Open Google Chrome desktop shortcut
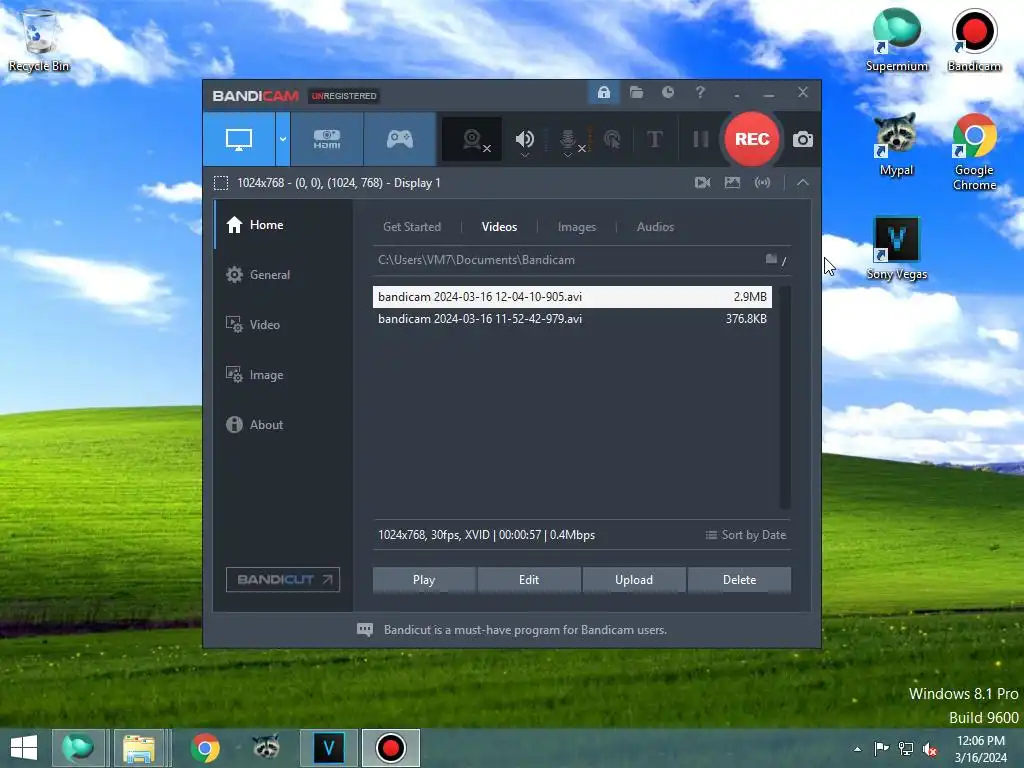 click(974, 152)
